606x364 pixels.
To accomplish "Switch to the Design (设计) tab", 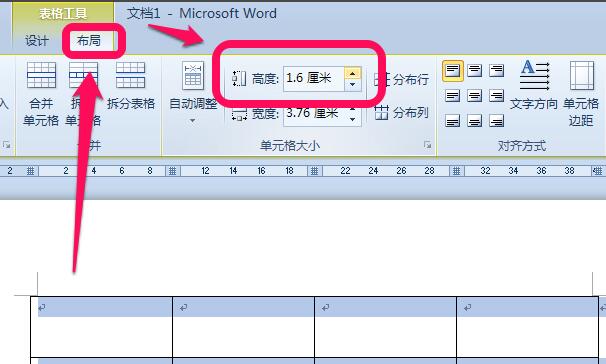I will click(x=37, y=41).
